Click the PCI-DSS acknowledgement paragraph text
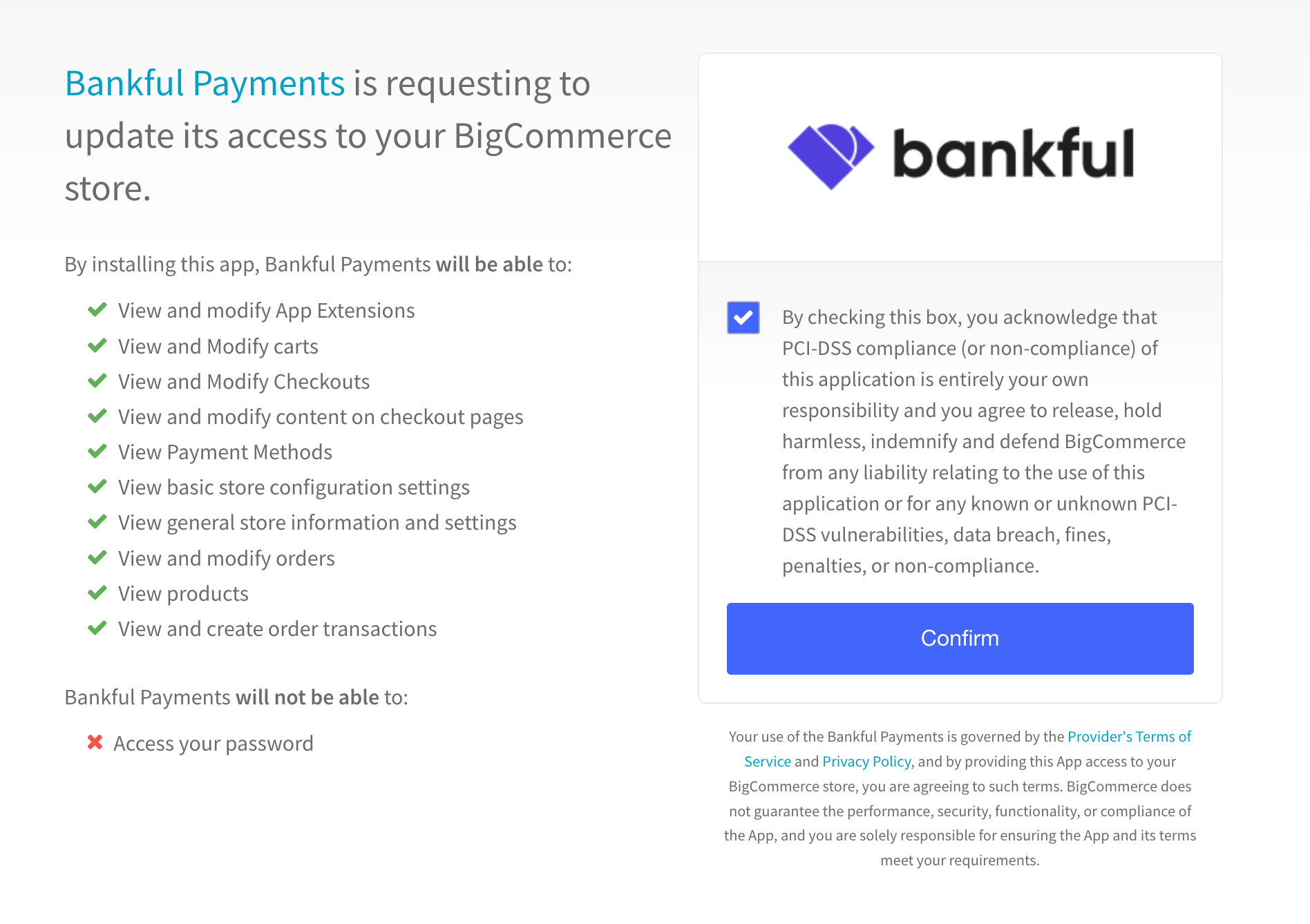1310x924 pixels. tap(983, 441)
